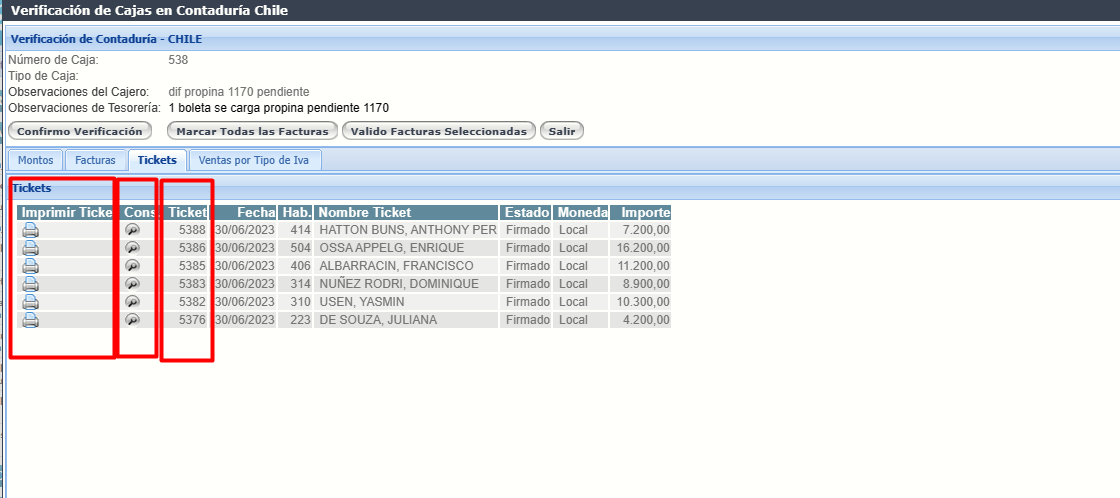This screenshot has height=498, width=1120.
Task: Click date 30/06/2023 of ticket 5385
Action: tap(244, 266)
